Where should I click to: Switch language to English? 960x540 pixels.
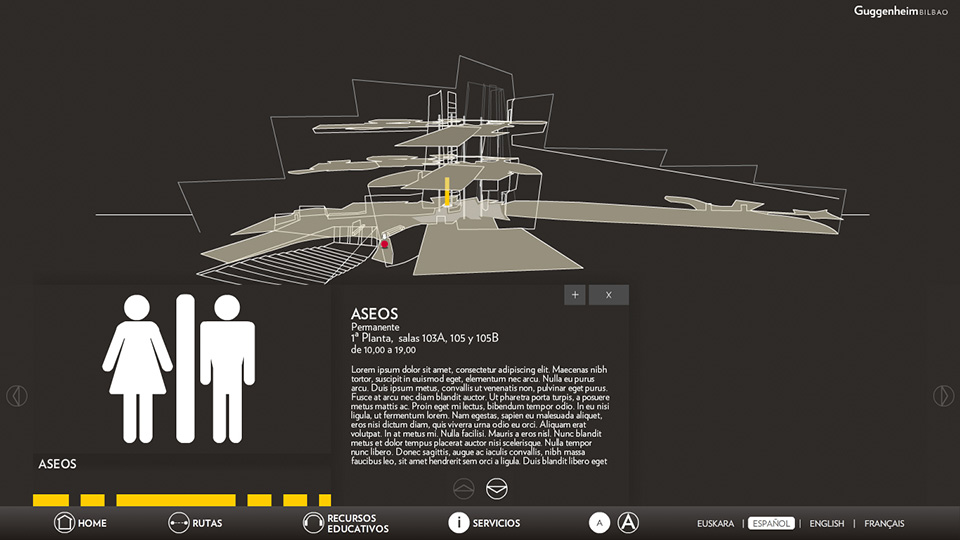tap(827, 523)
